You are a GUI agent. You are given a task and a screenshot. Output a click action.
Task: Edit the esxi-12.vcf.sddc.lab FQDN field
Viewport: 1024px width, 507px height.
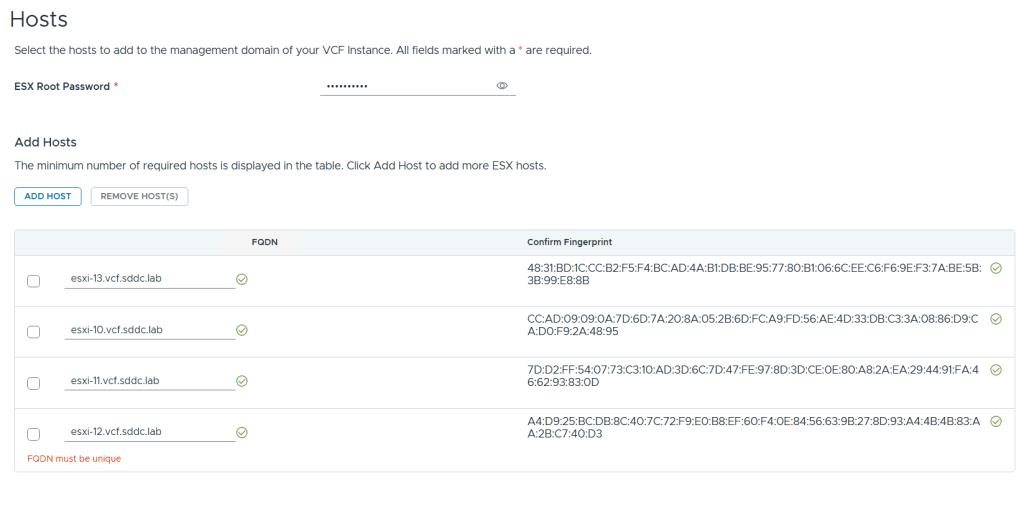(148, 432)
